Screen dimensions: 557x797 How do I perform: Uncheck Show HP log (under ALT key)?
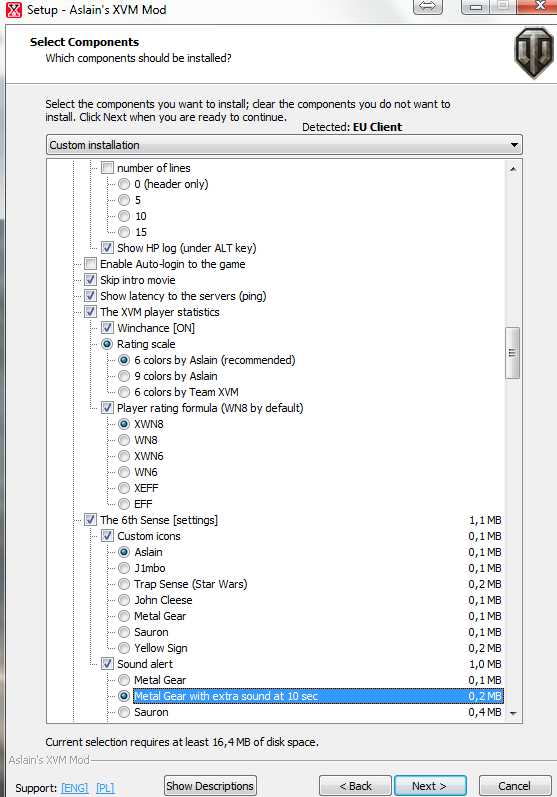tap(107, 248)
